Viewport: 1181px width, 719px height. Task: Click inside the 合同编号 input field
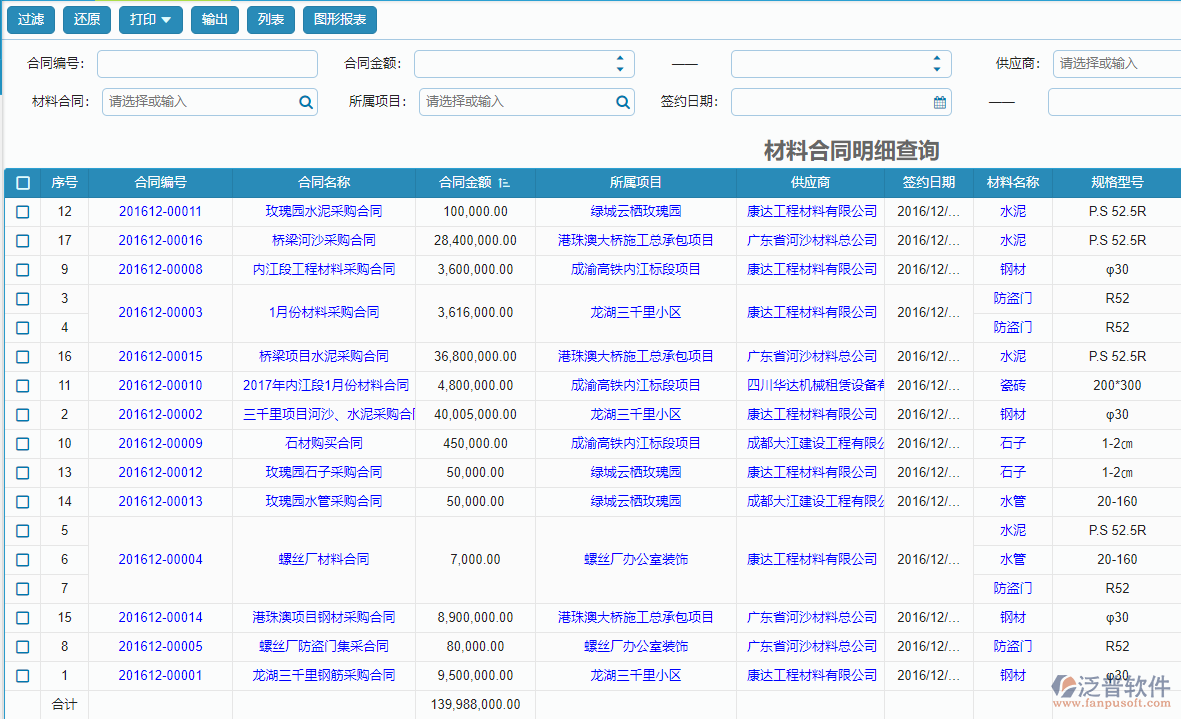click(206, 62)
